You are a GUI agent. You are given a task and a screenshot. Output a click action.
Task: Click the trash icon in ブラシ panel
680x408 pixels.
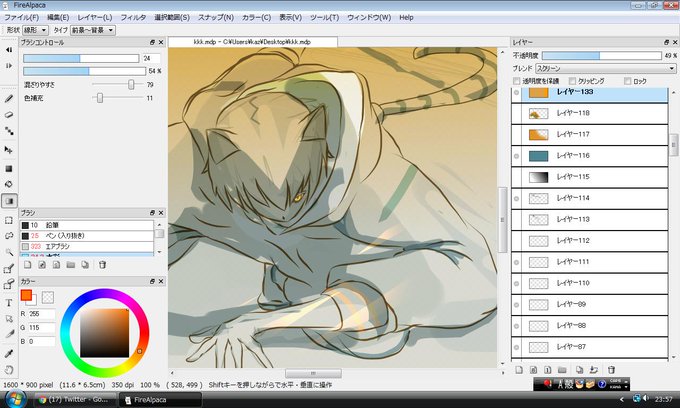102,264
